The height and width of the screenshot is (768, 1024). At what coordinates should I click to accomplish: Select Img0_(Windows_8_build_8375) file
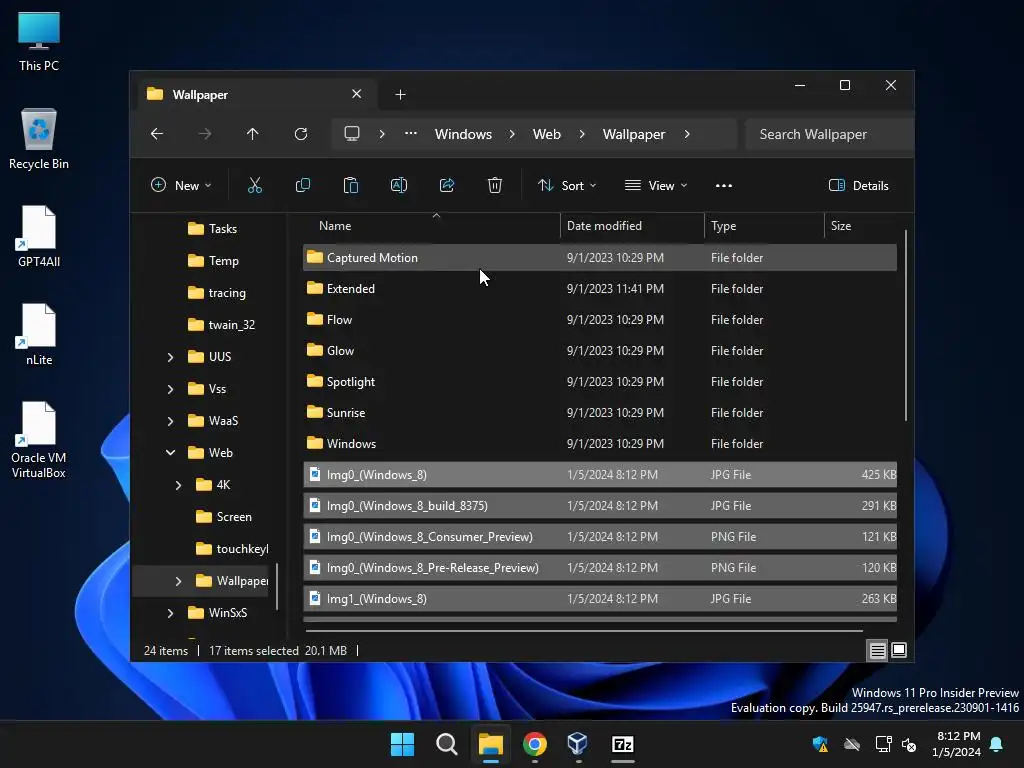click(x=600, y=506)
